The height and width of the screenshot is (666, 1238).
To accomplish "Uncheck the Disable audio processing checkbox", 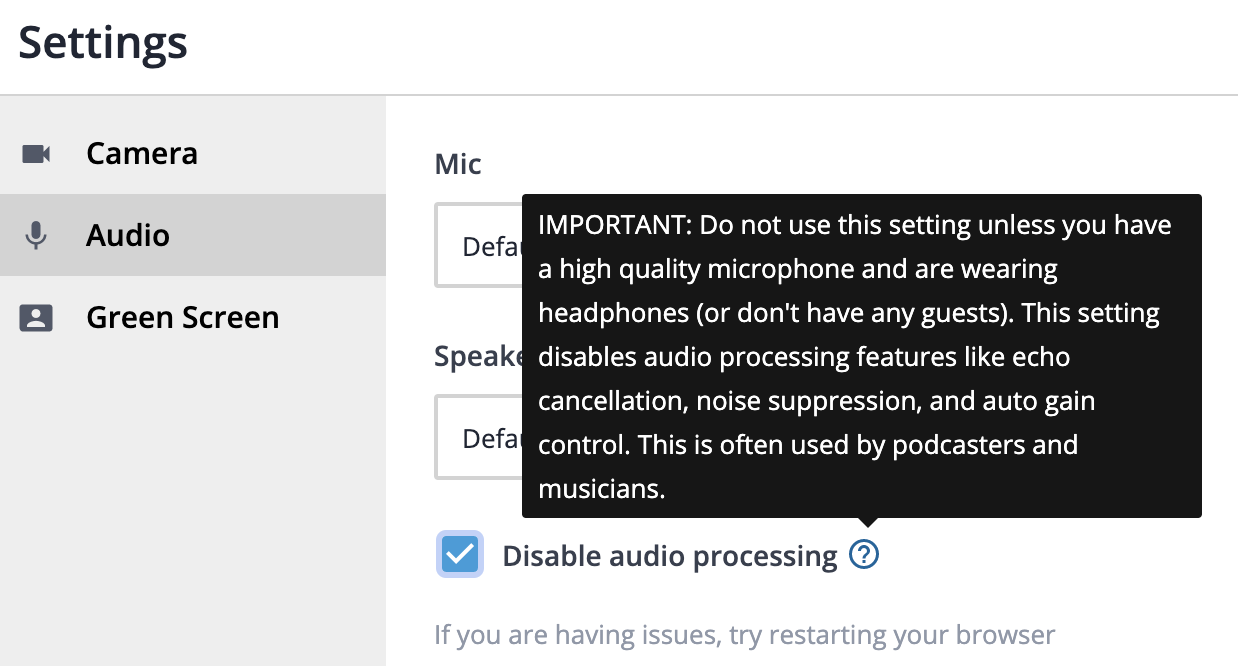I will pos(460,554).
